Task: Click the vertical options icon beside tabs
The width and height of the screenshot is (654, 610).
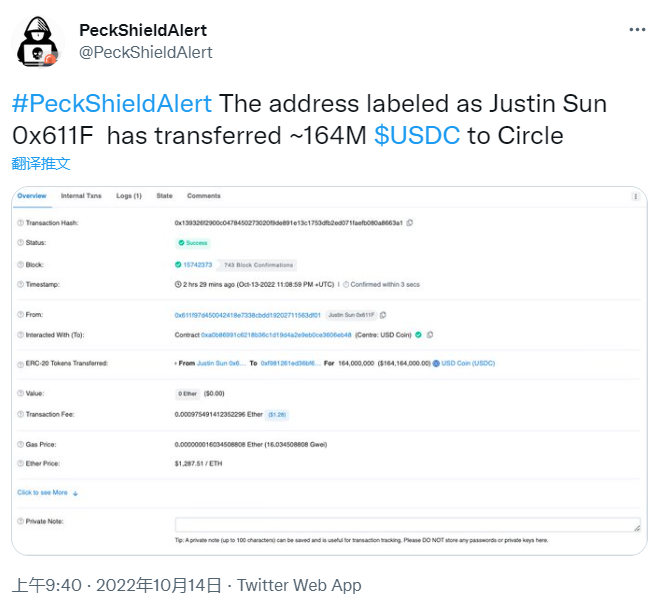Action: coord(635,197)
